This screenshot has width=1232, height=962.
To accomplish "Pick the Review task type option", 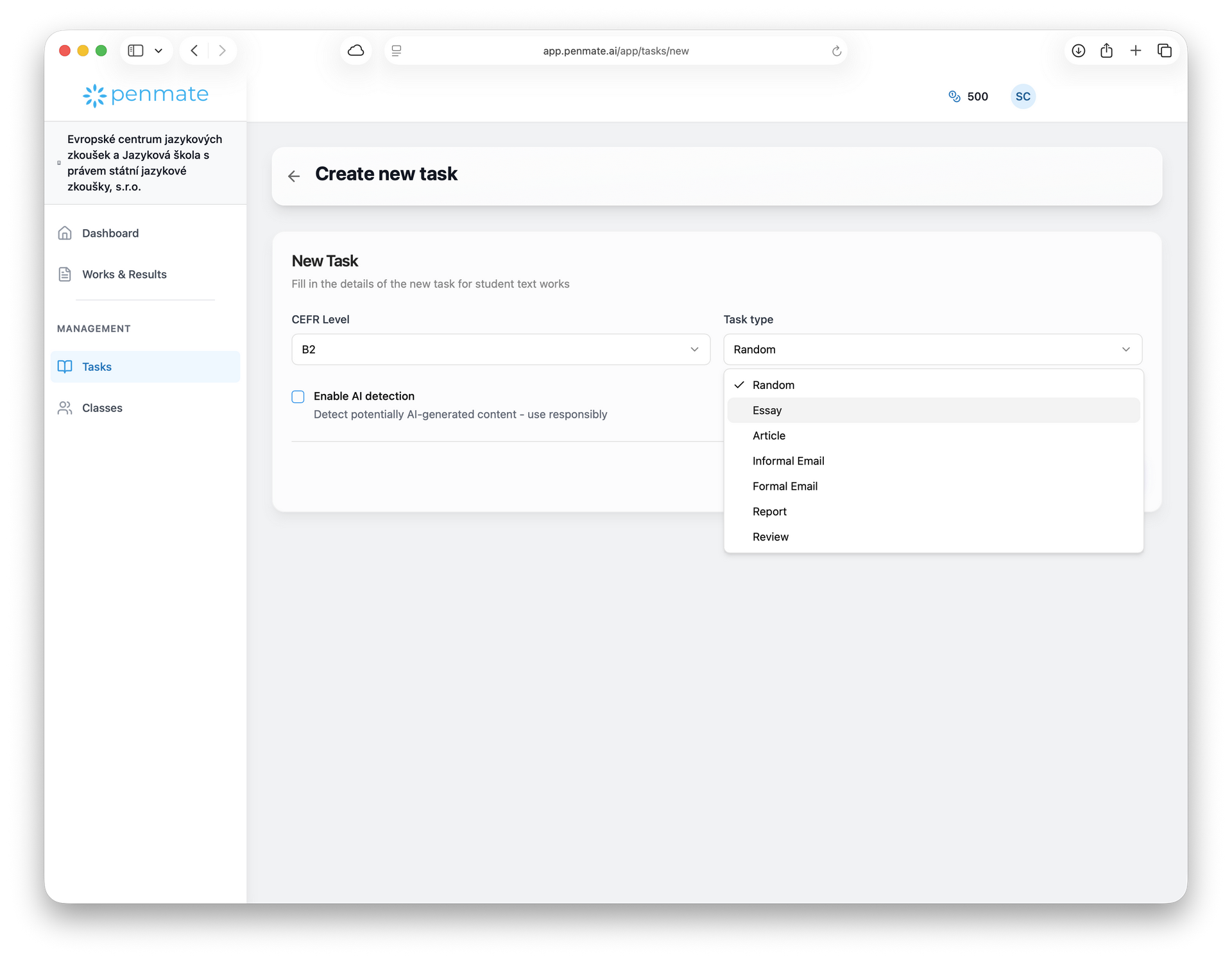I will [770, 537].
